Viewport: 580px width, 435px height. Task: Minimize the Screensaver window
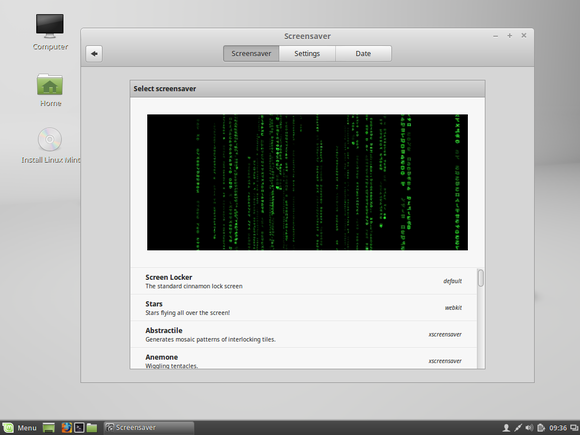tap(496, 36)
